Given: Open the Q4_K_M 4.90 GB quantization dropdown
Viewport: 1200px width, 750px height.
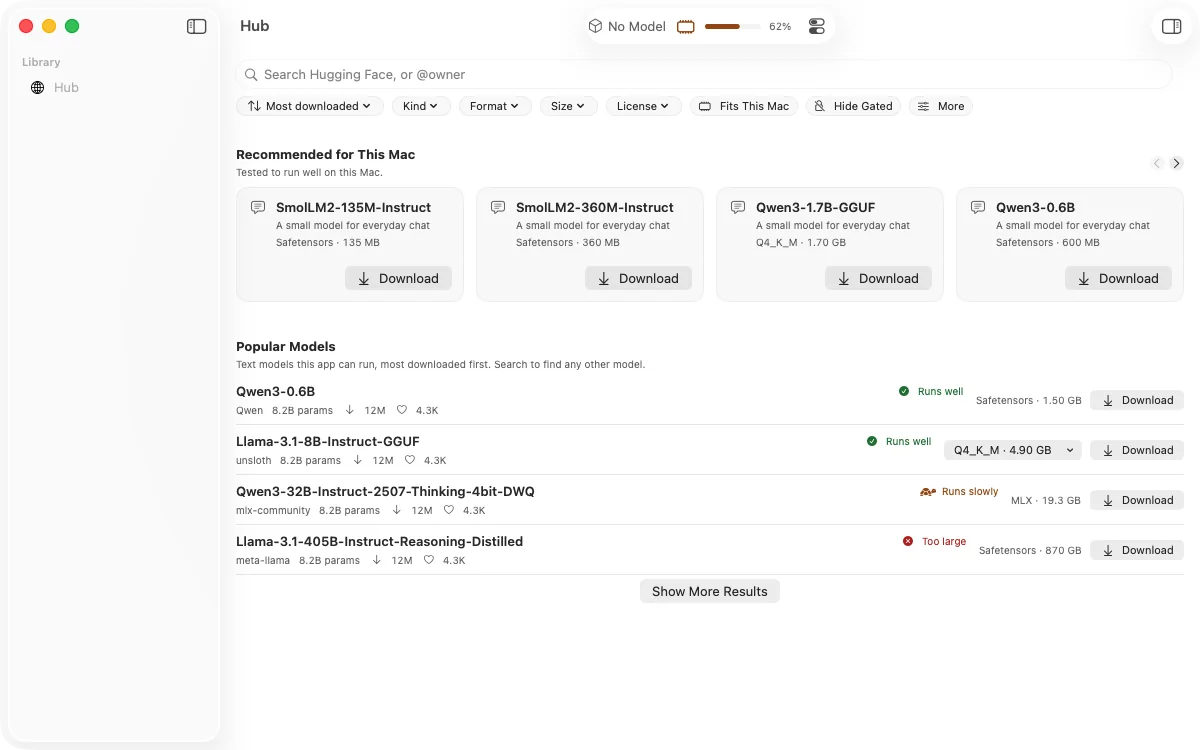Looking at the screenshot, I should point(1013,450).
